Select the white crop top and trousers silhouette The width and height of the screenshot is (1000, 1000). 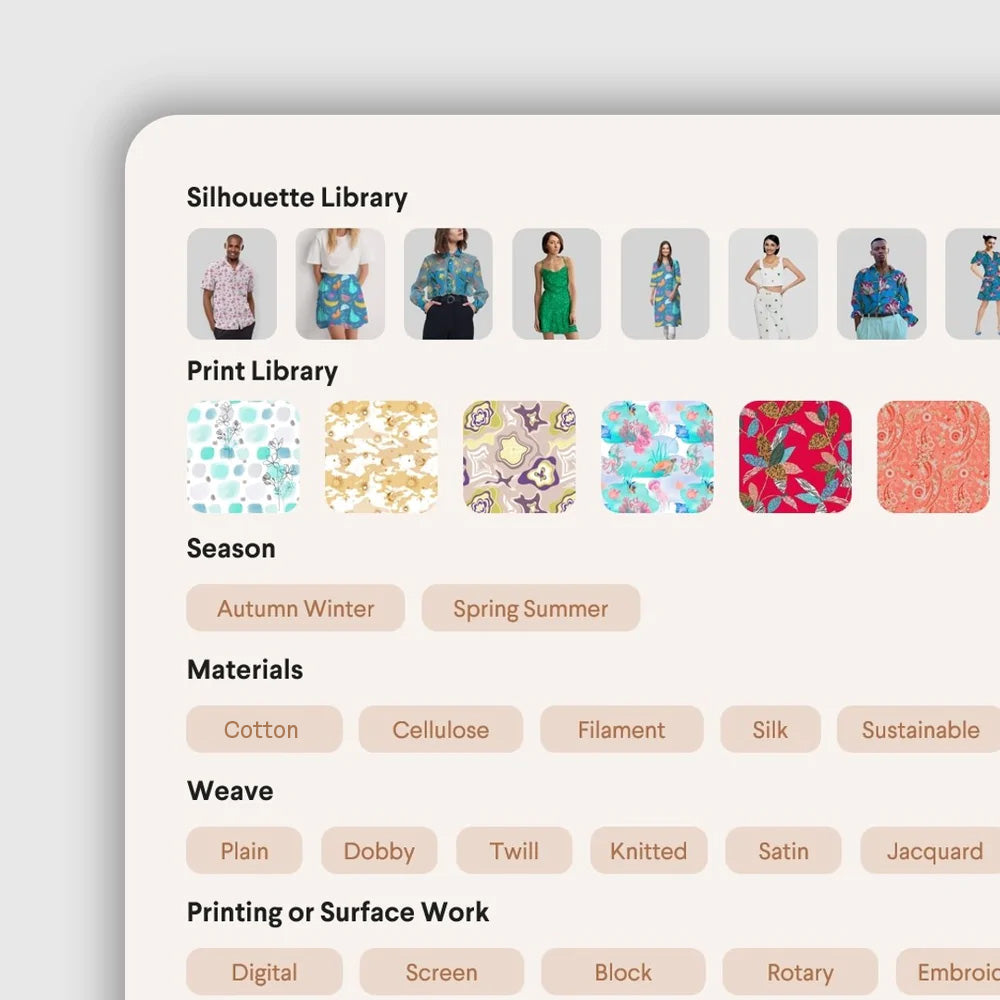pyautogui.click(x=773, y=284)
